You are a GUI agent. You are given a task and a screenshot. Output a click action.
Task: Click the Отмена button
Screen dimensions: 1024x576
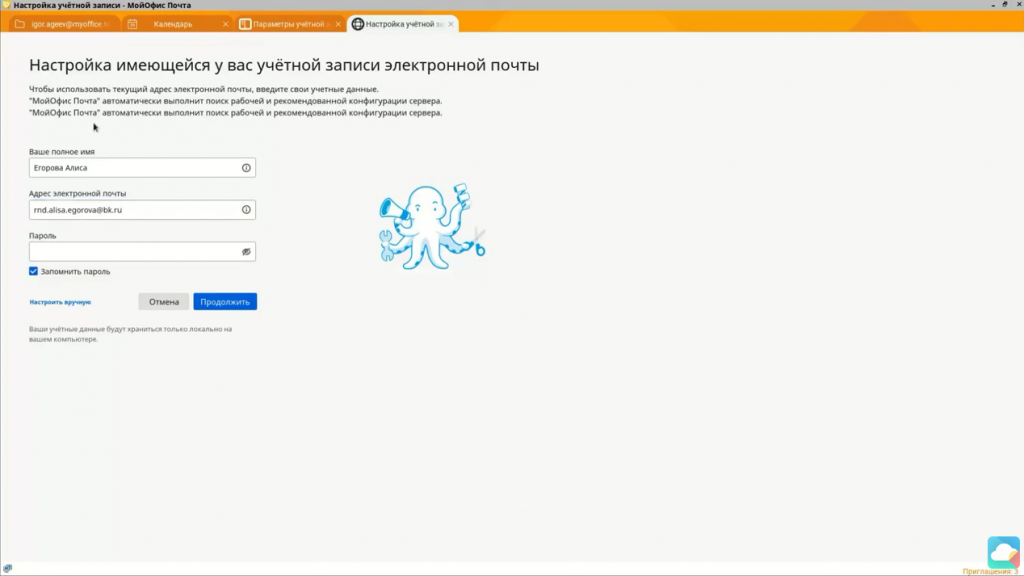(x=164, y=302)
